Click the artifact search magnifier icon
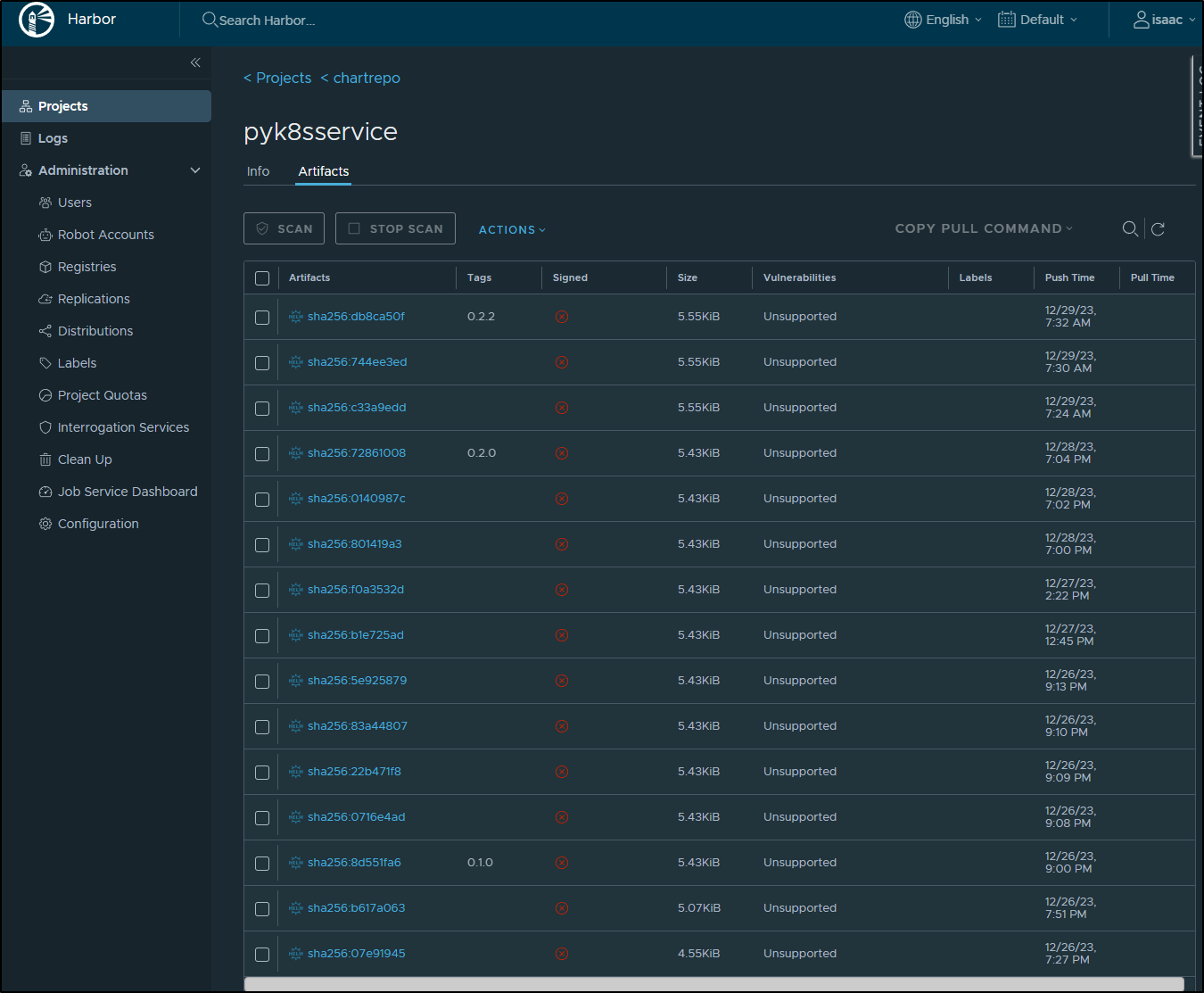Screen dimensions: 1204x993 click(1130, 229)
